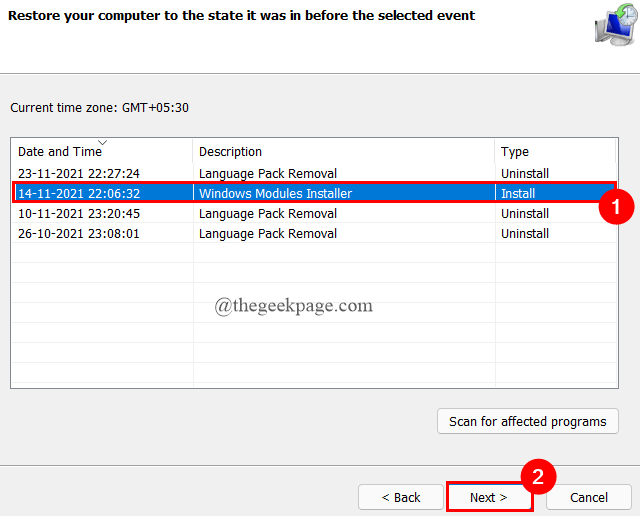Screen dimensions: 640x516
Task: Go to the previous step with Back
Action: pos(401,497)
